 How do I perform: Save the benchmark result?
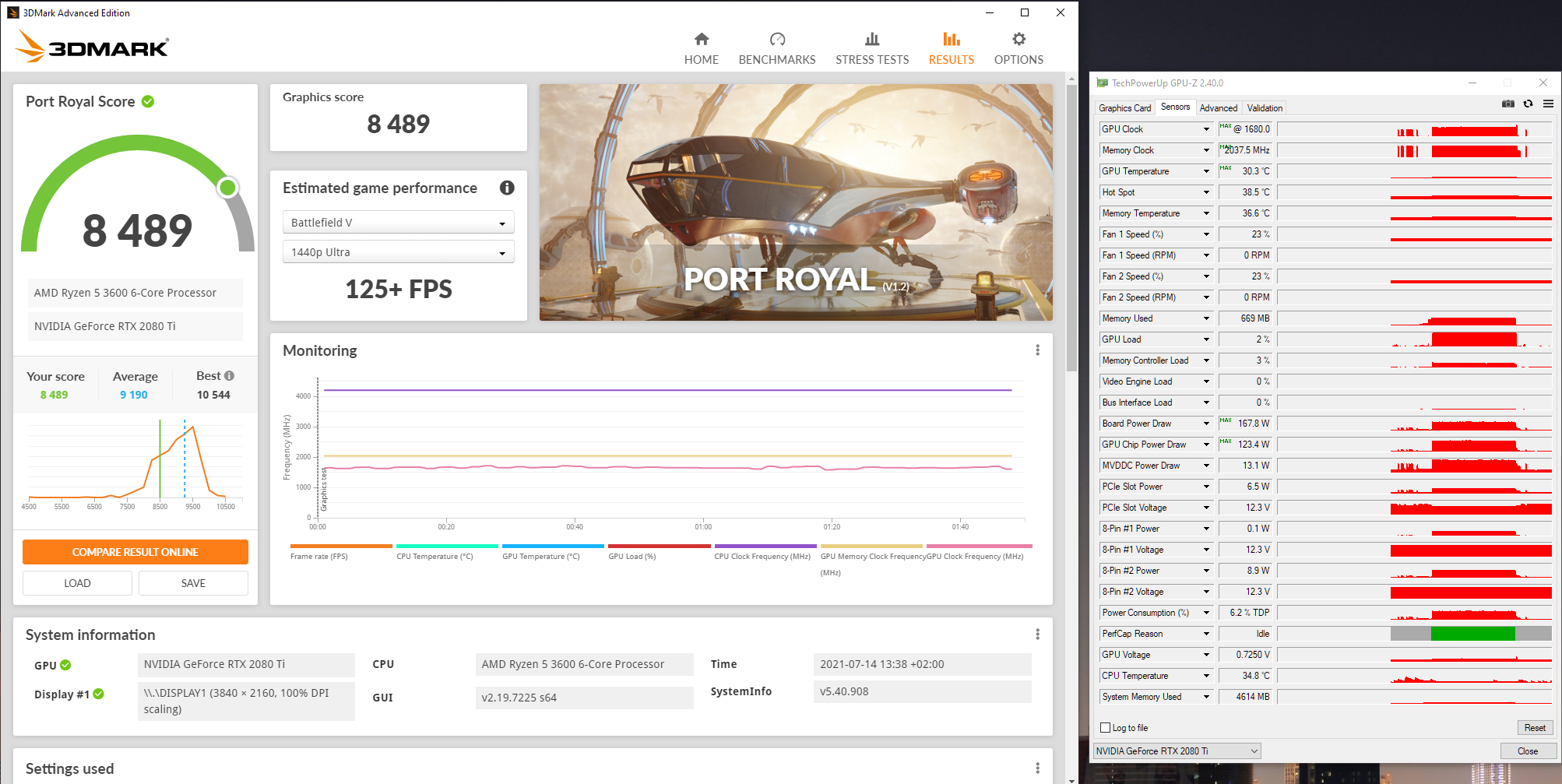(192, 582)
